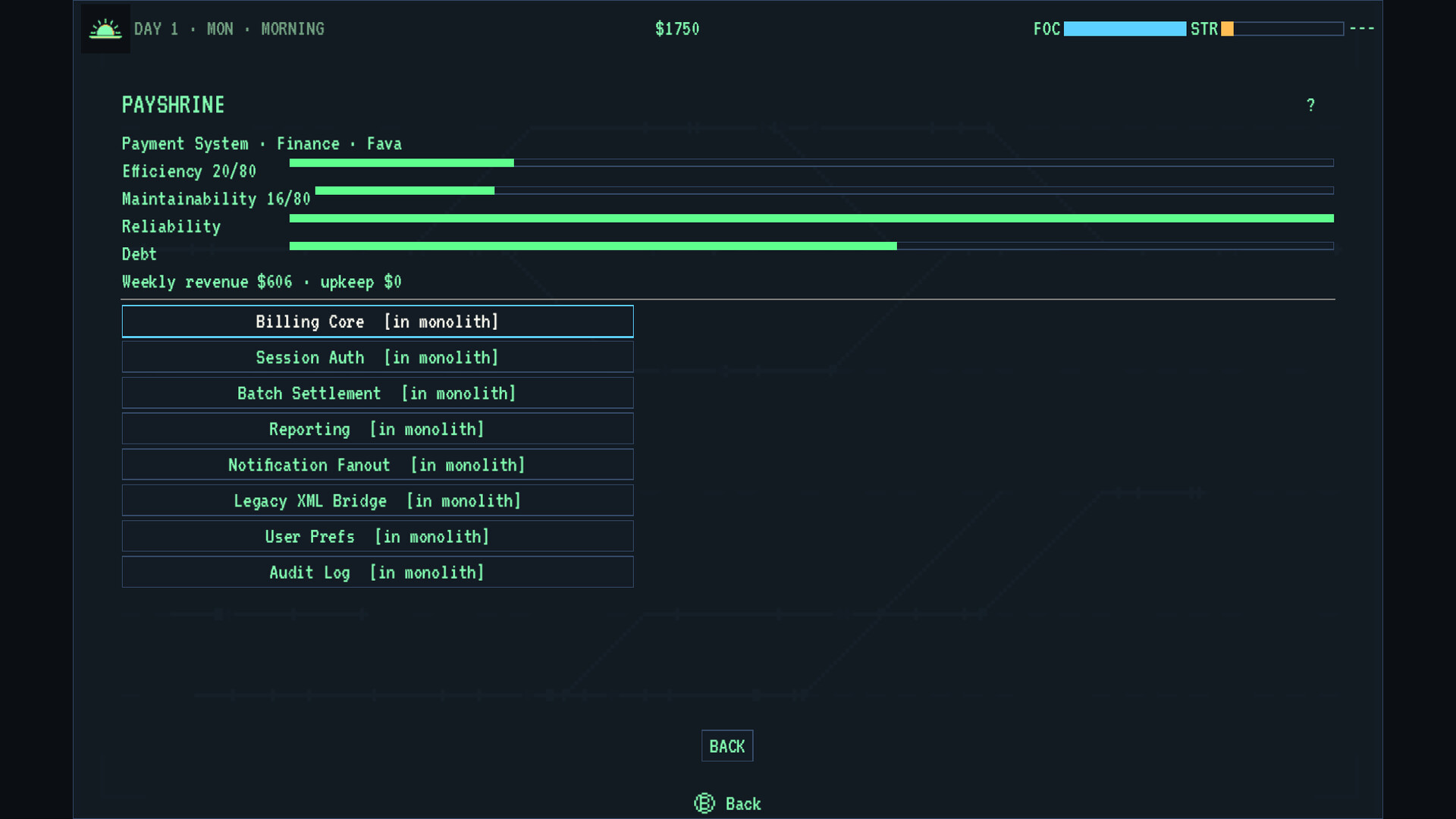Screen dimensions: 1456x819
Task: Click the B controller button icon
Action: [704, 804]
